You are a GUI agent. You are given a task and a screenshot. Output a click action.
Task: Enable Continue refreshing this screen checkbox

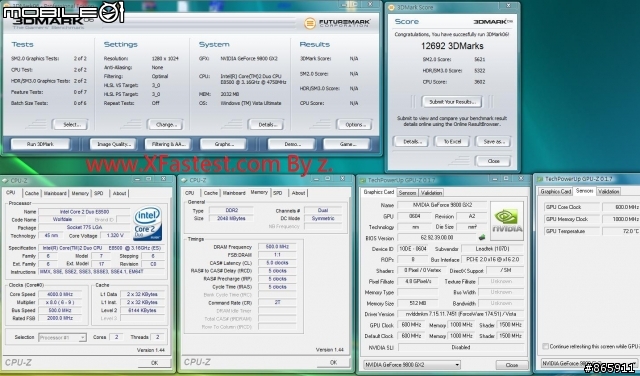(545, 346)
